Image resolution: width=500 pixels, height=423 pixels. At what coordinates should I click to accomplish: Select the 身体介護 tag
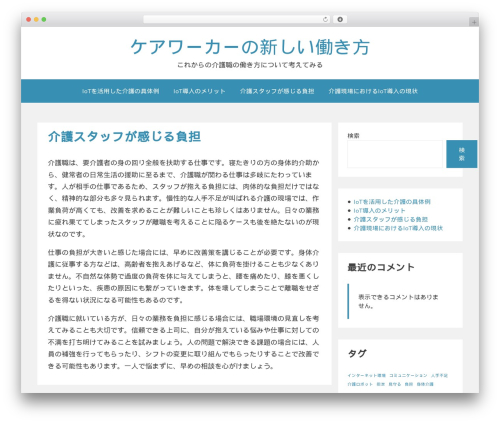(425, 384)
